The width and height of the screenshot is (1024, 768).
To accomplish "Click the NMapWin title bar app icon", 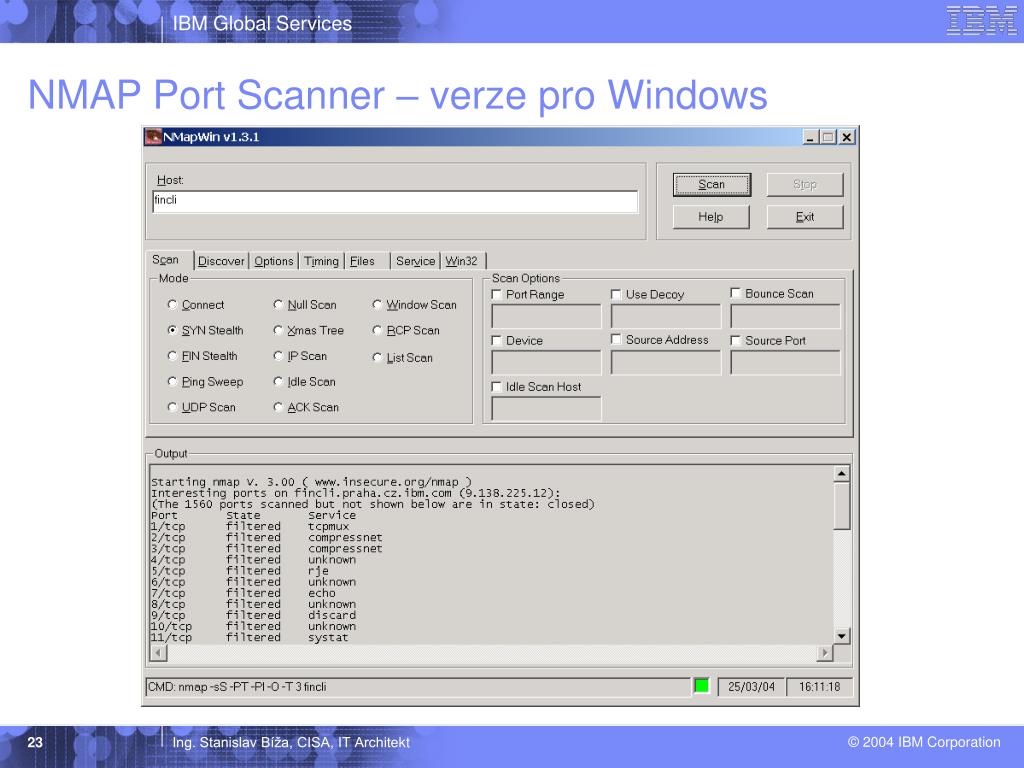I will [x=153, y=136].
